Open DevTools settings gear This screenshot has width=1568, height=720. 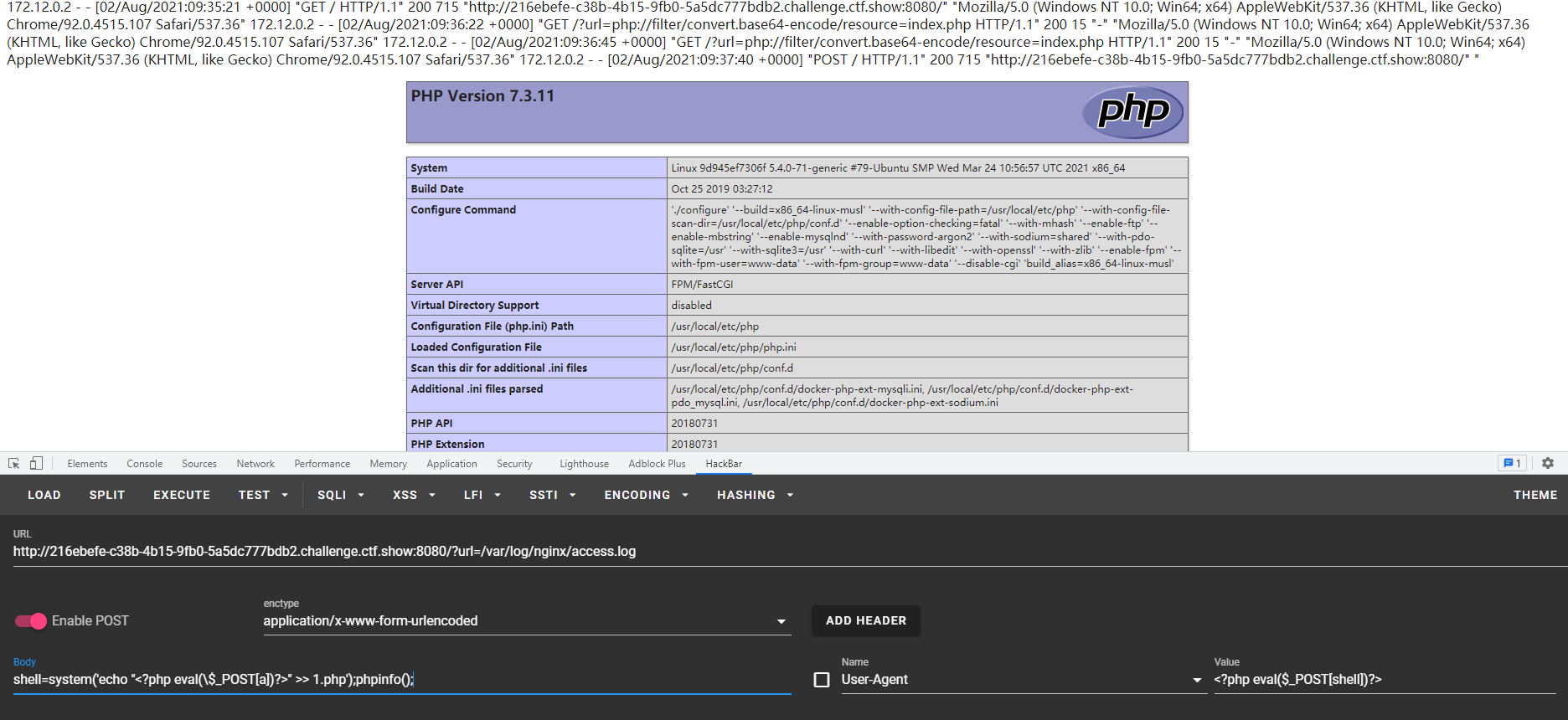(1548, 463)
